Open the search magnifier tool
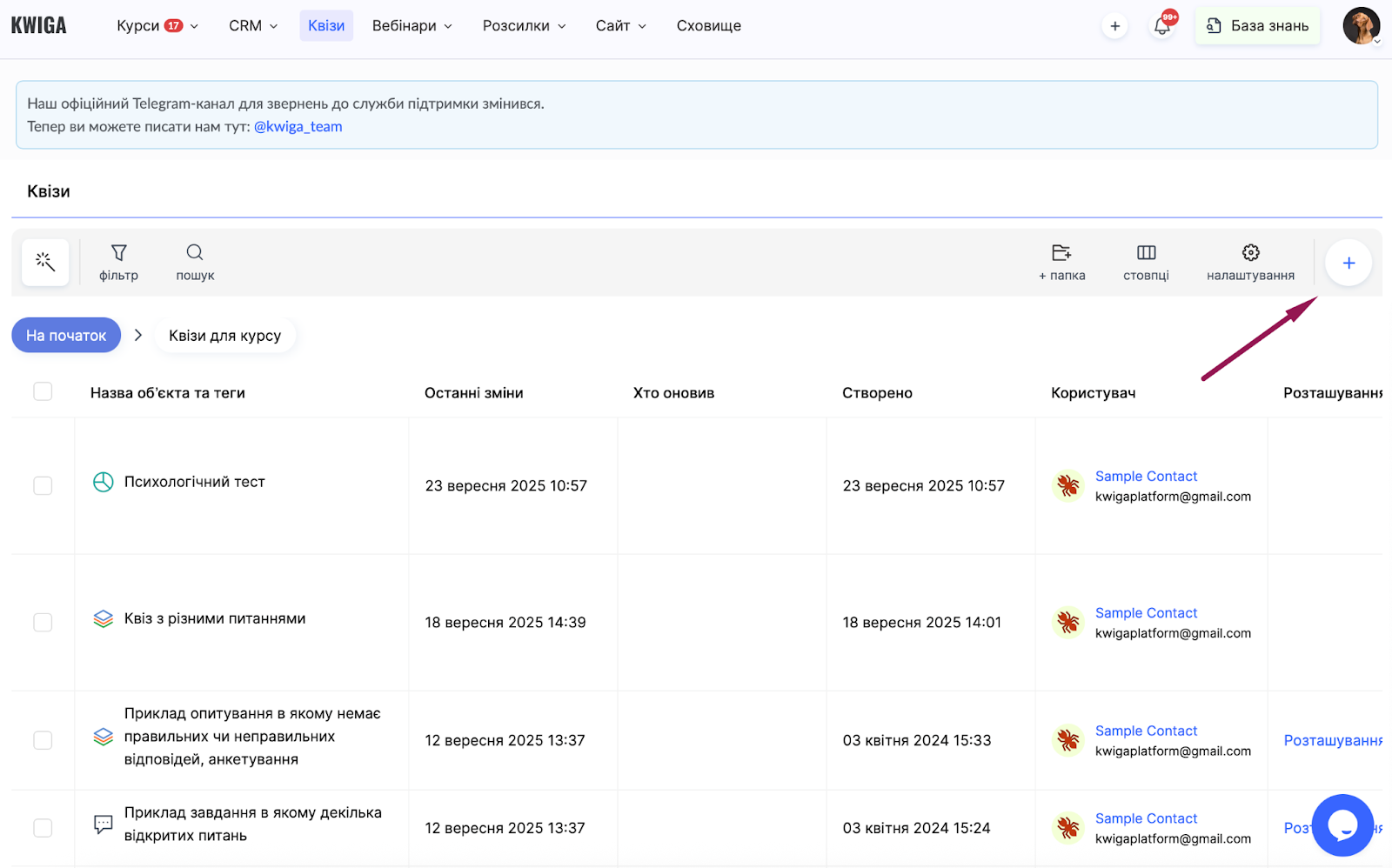This screenshot has height=868, width=1392. click(x=195, y=262)
